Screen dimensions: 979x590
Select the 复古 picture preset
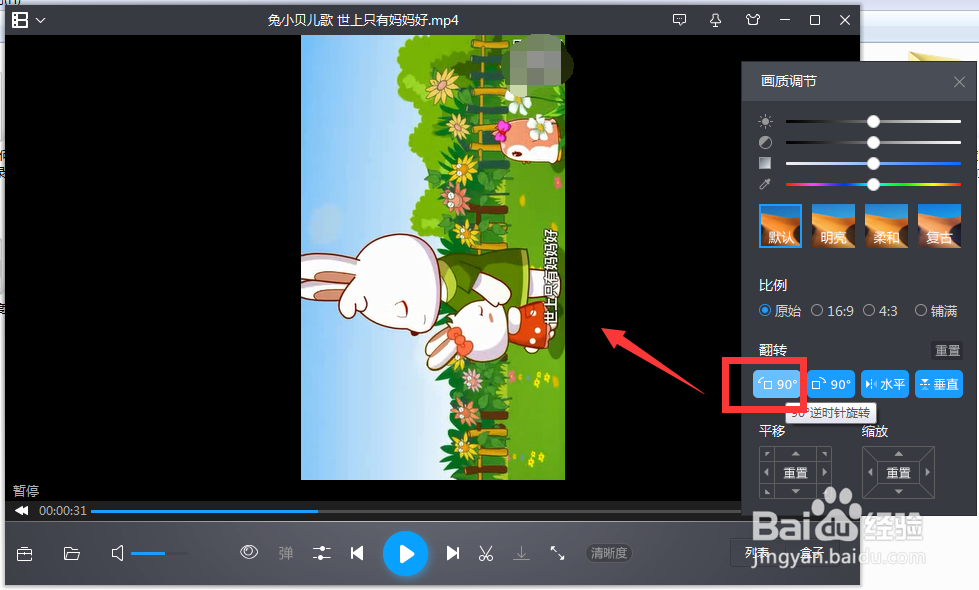(939, 226)
